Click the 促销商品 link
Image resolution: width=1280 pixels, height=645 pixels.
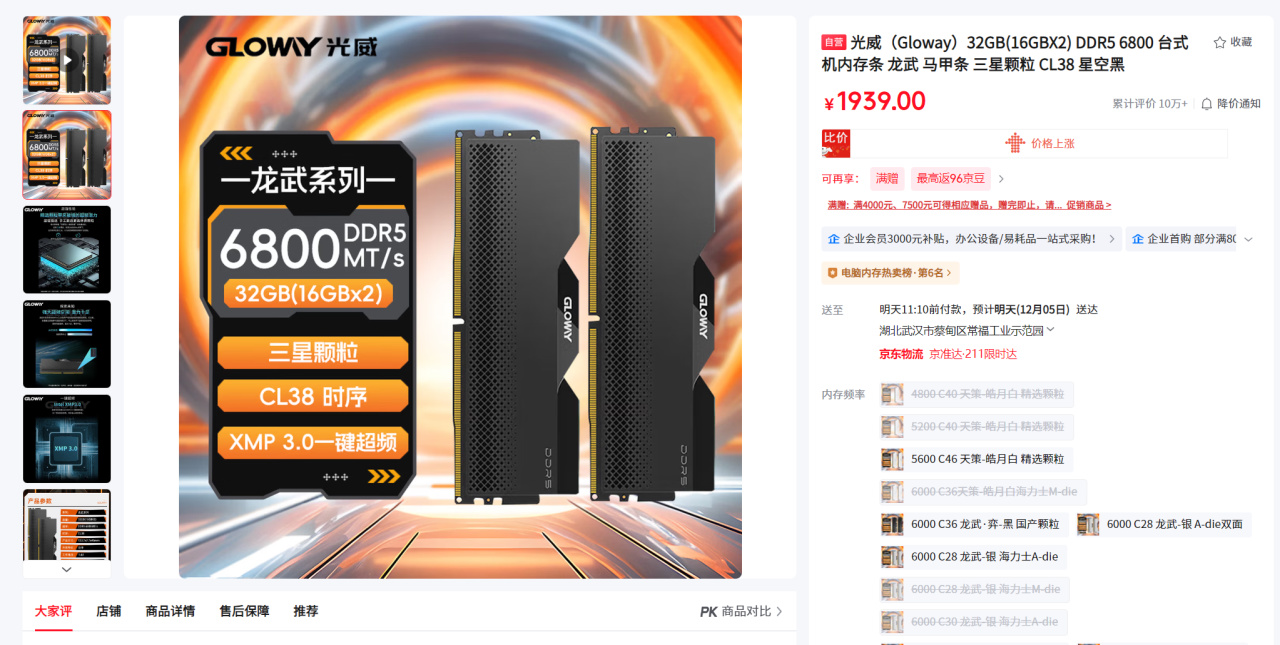(x=1088, y=205)
